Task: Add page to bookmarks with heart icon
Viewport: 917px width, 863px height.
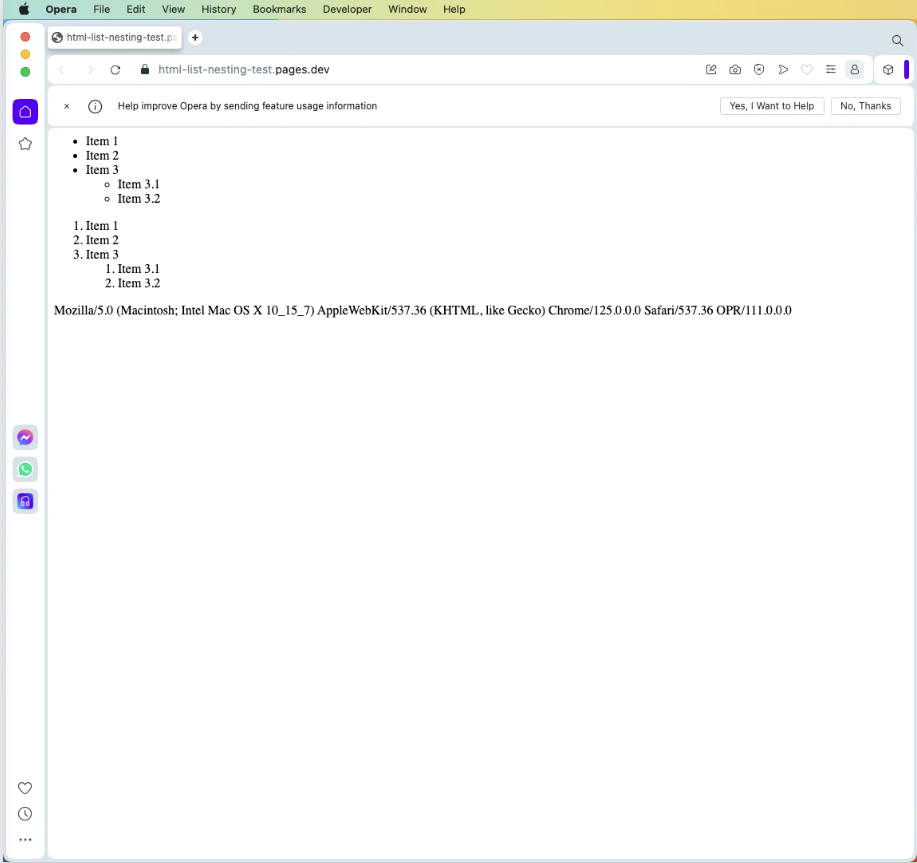Action: pyautogui.click(x=807, y=70)
